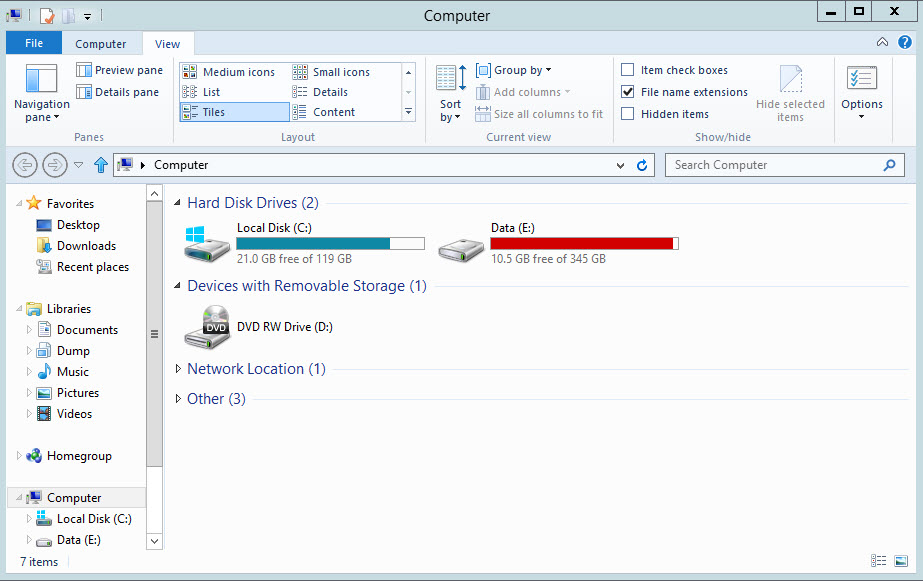Open the File menu
The image size is (923, 581).
33,43
